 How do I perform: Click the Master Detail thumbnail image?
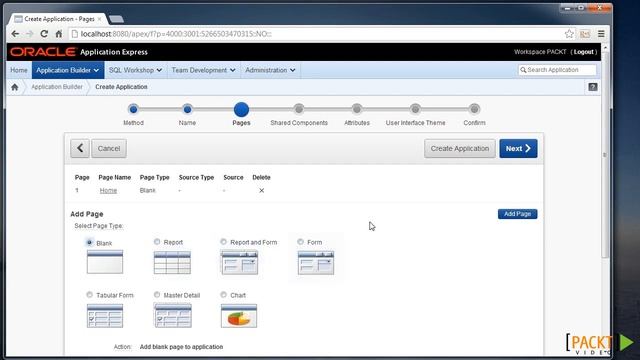click(x=173, y=315)
